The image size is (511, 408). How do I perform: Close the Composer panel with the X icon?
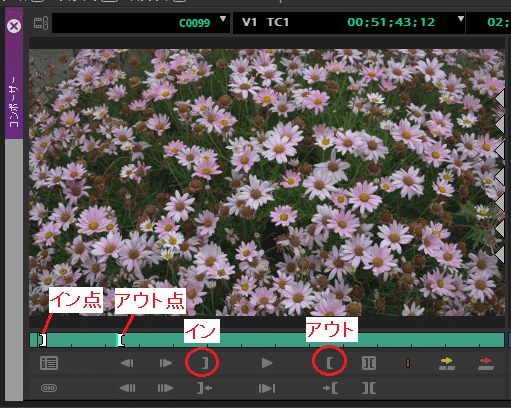[x=14, y=26]
